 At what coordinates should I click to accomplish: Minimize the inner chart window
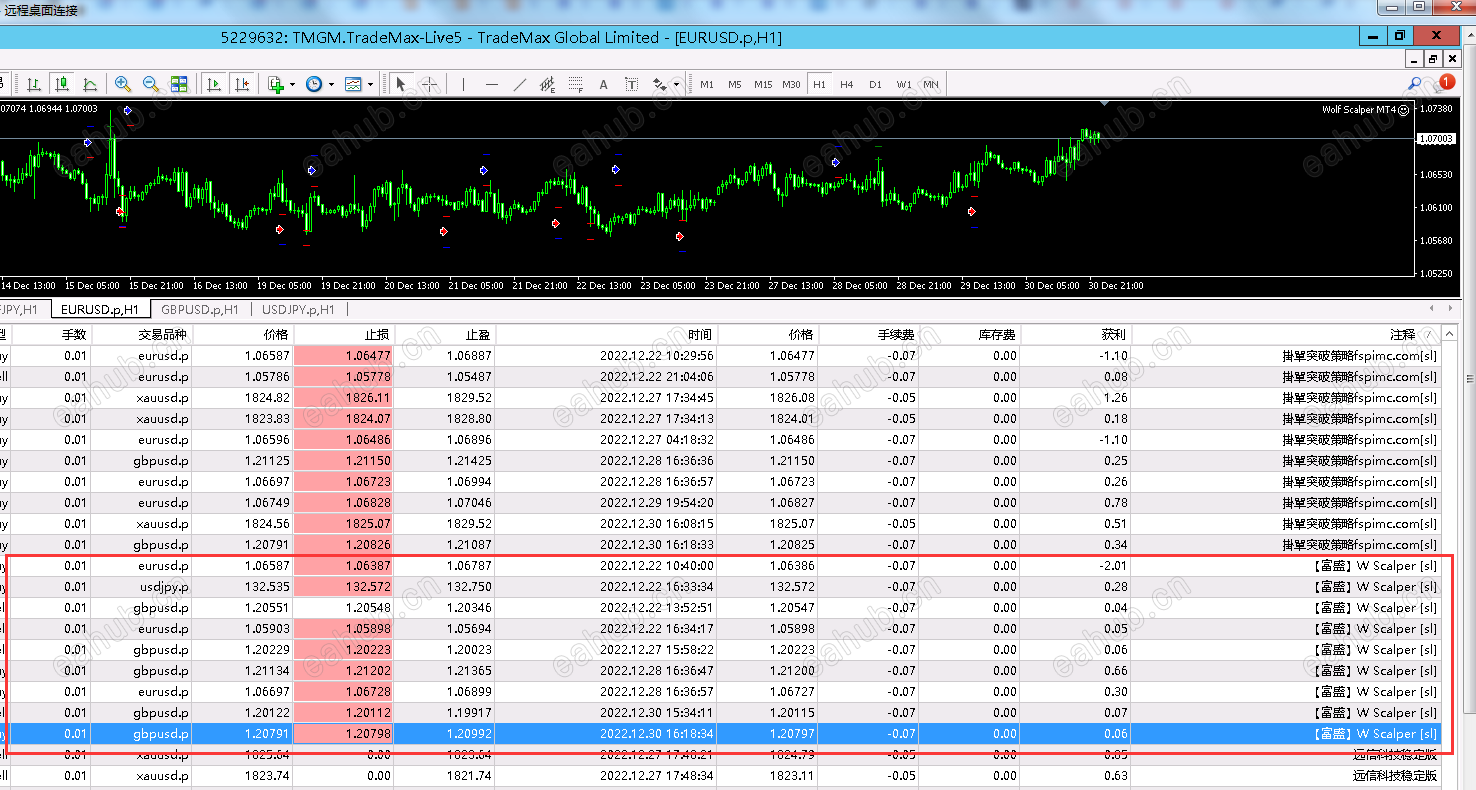coord(1414,60)
